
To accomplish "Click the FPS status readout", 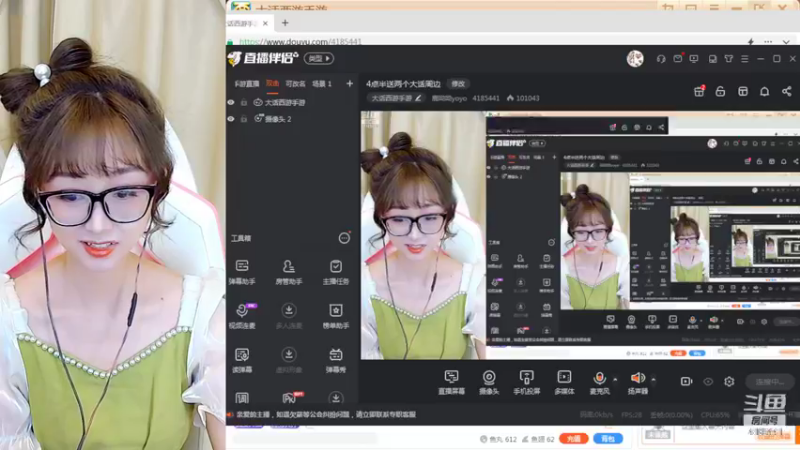I will point(632,415).
